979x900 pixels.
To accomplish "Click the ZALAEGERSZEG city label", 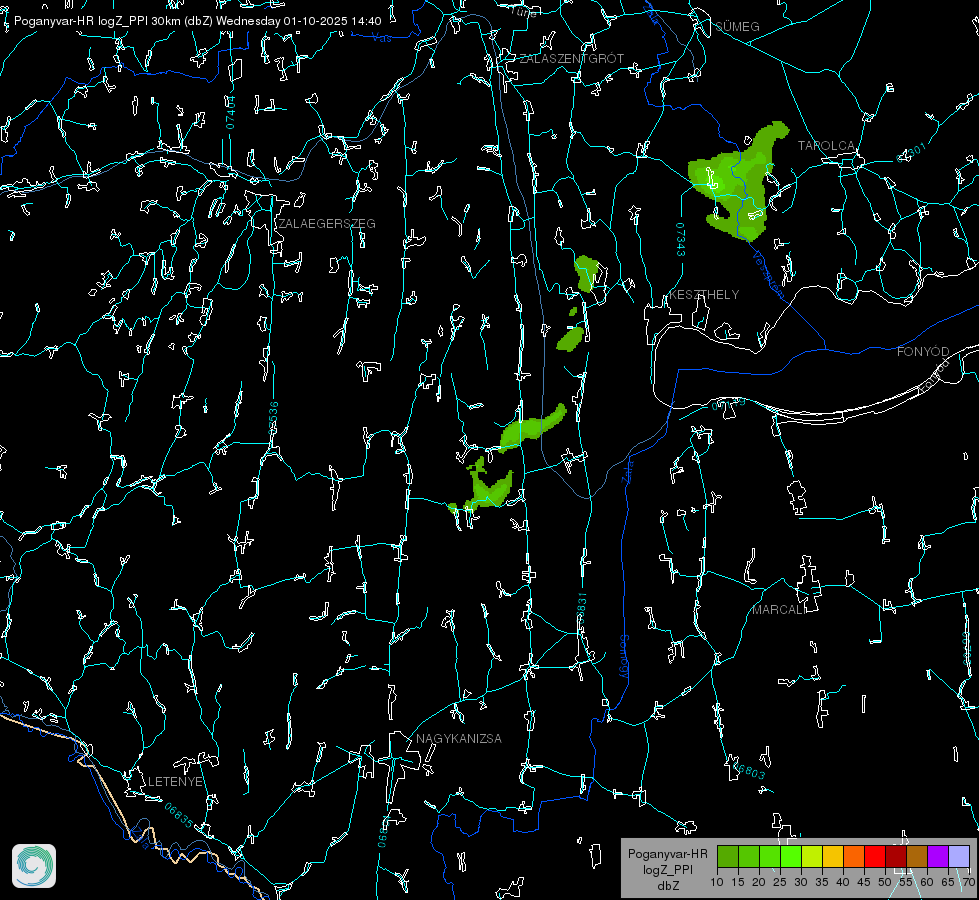I will pyautogui.click(x=327, y=224).
